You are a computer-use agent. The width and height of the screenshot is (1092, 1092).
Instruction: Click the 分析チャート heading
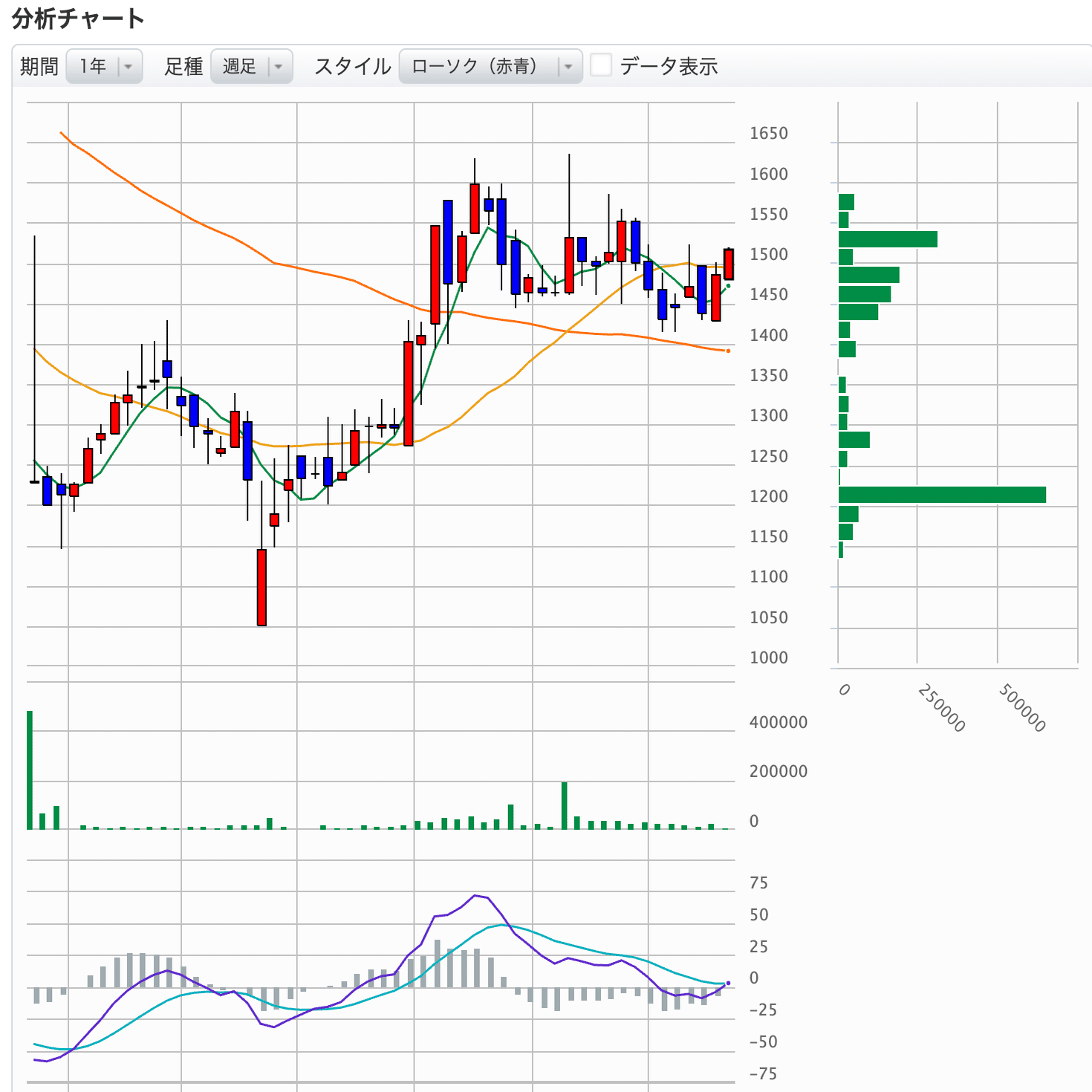tap(77, 19)
